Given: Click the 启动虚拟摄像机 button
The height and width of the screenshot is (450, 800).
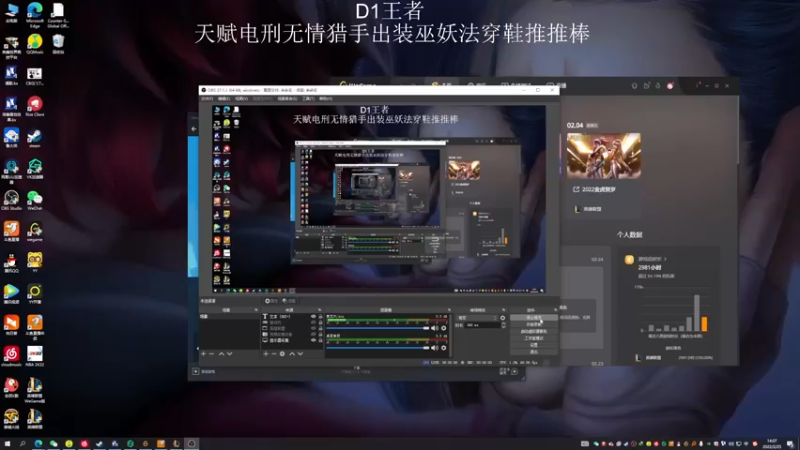Looking at the screenshot, I should click(534, 331).
